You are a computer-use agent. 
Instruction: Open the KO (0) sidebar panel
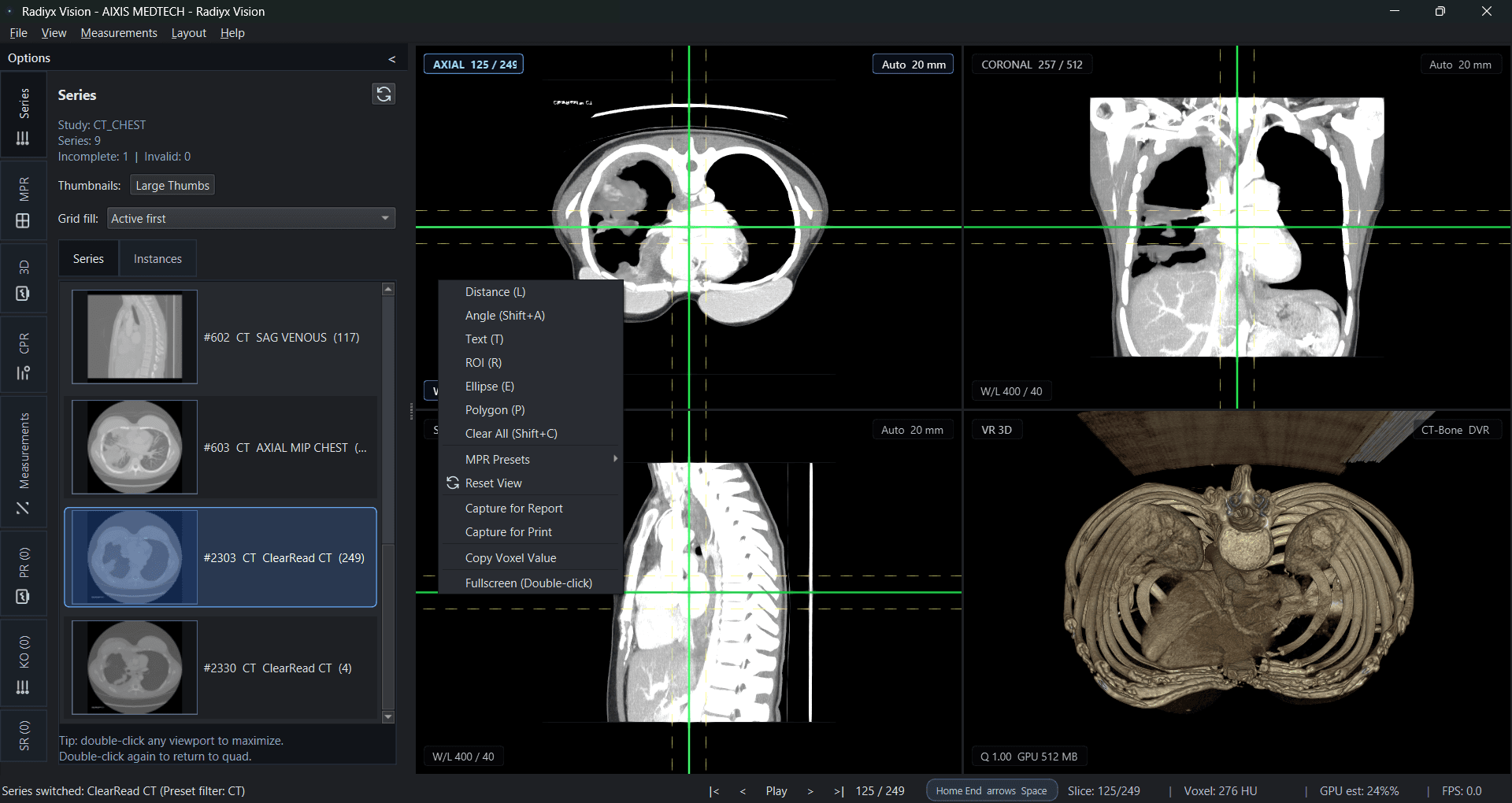[24, 663]
